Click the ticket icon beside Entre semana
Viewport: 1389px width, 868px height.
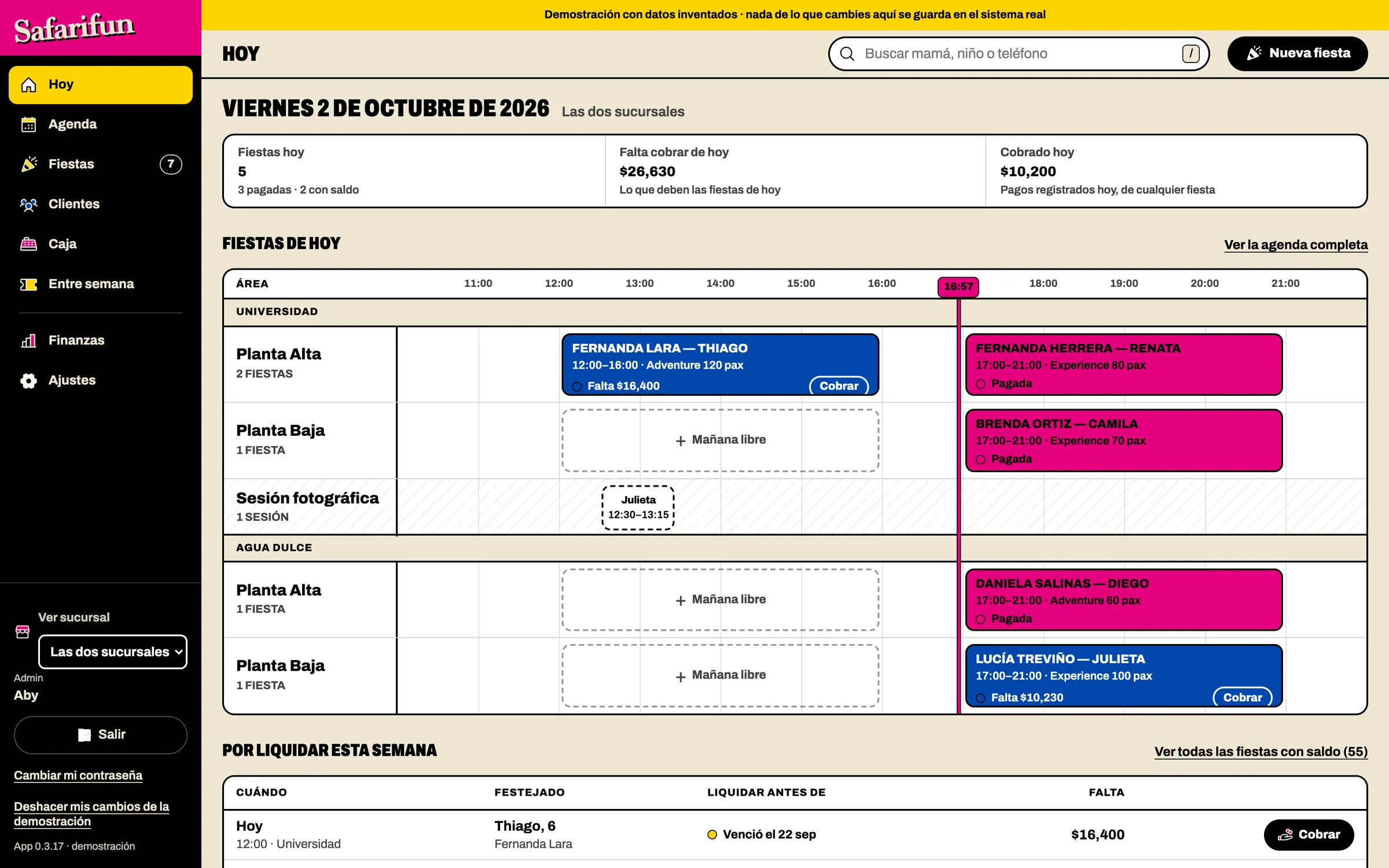tap(28, 284)
